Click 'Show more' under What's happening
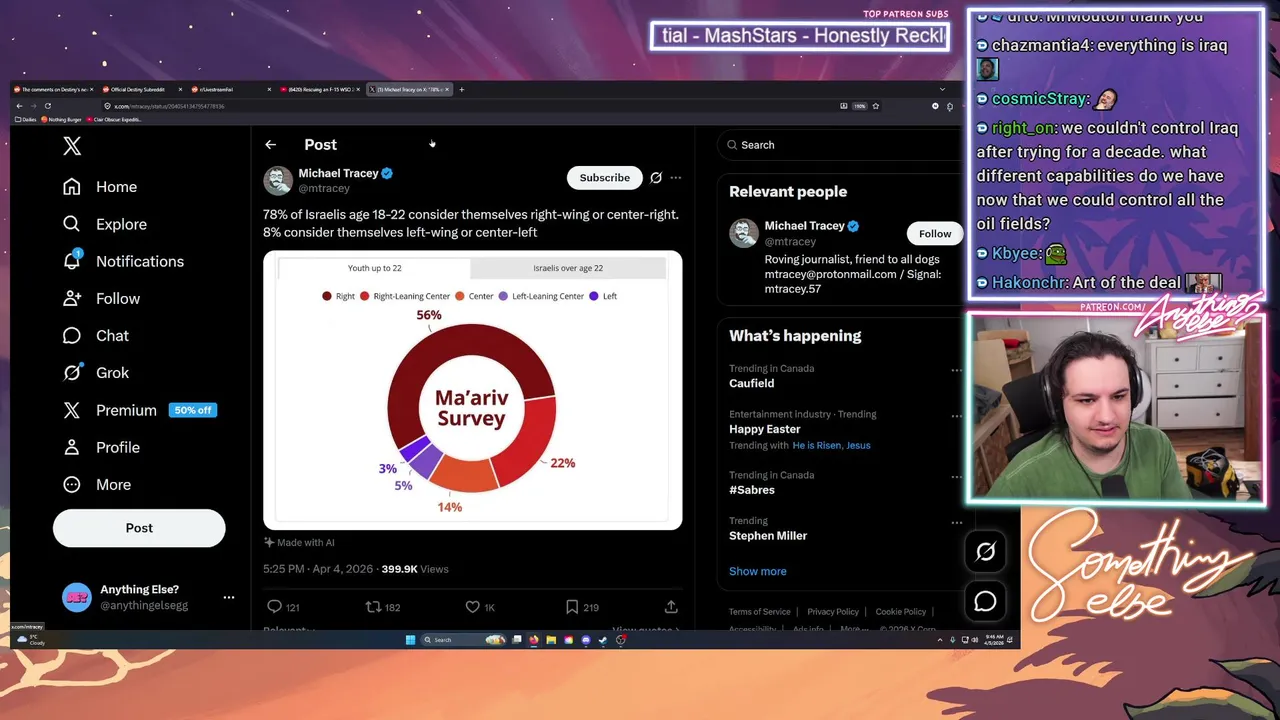Screen dimensions: 1280x720 point(757,571)
